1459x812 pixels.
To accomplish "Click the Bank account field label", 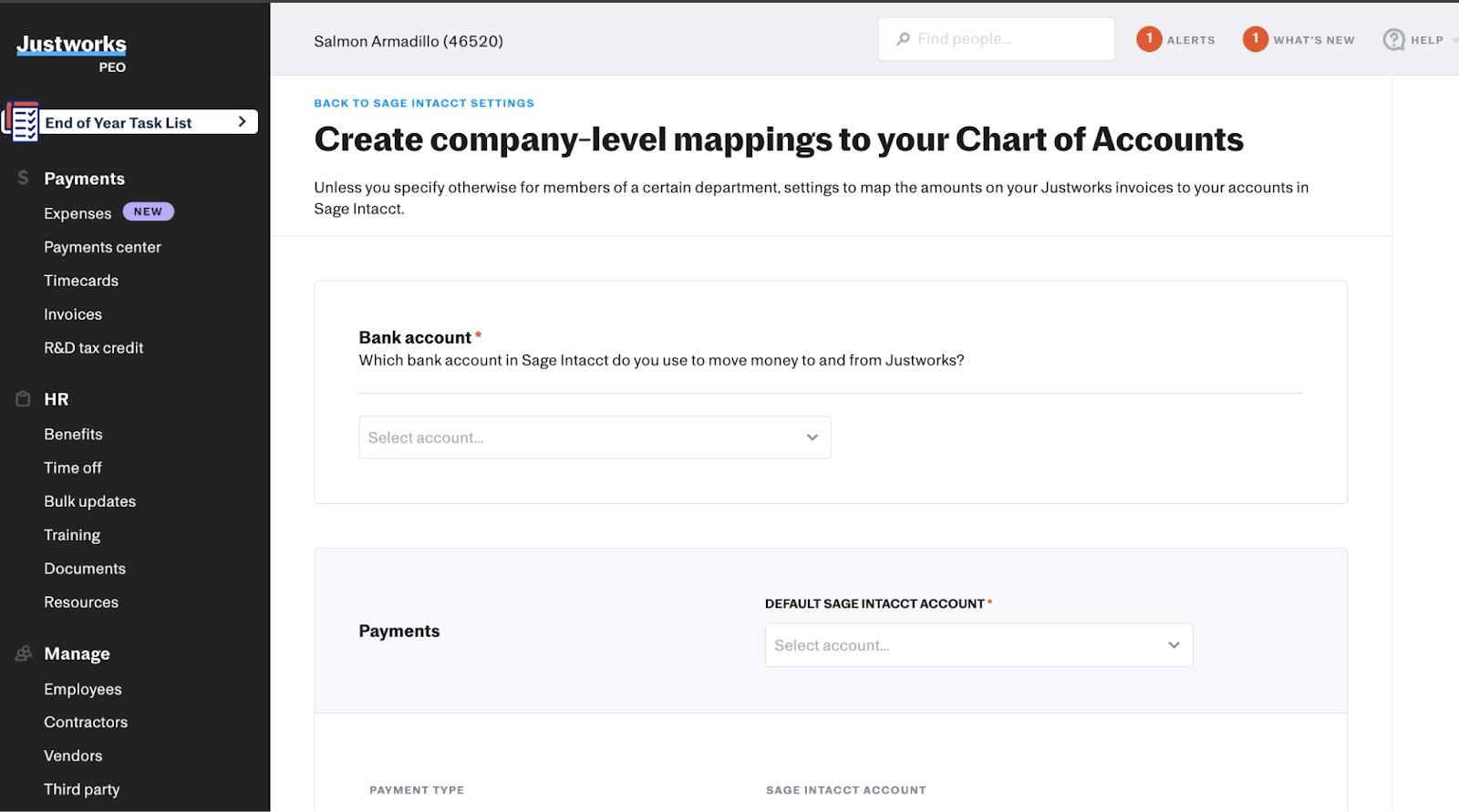I will click(x=415, y=337).
